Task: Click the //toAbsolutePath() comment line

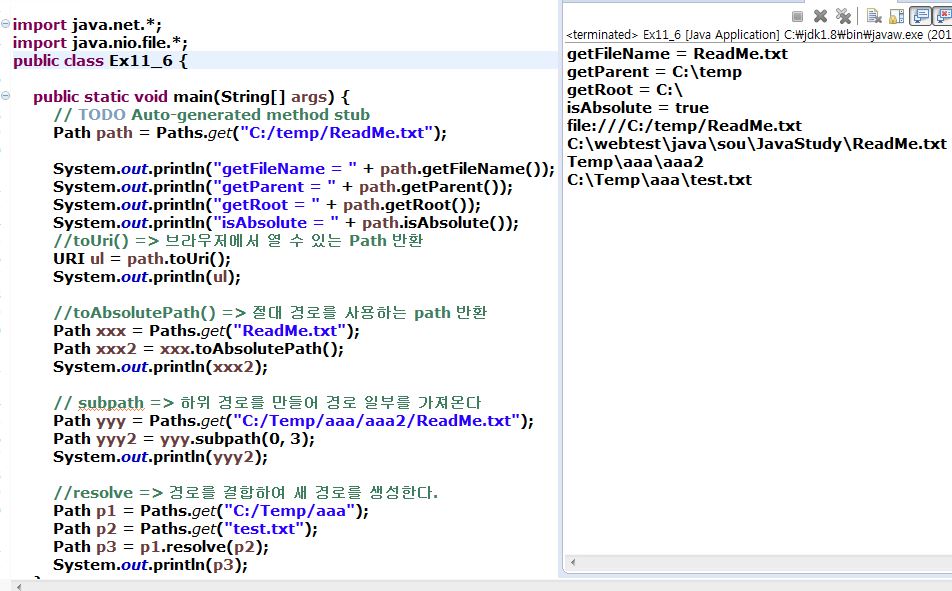Action: (x=270, y=313)
